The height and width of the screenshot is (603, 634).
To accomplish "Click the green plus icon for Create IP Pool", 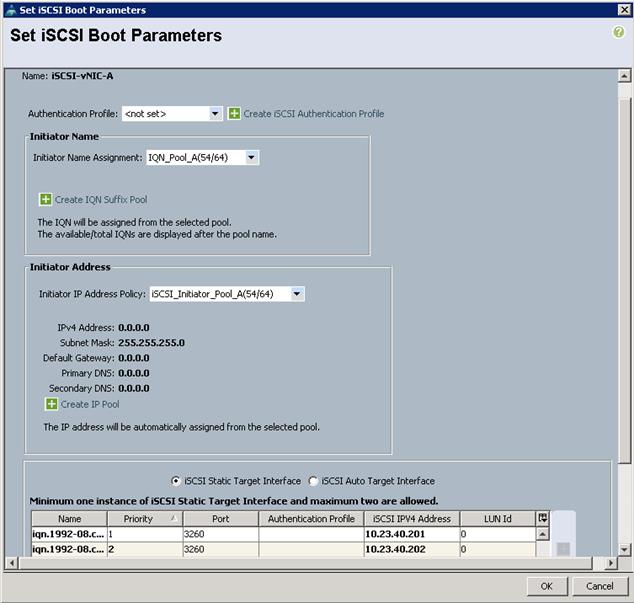I will 51,404.
